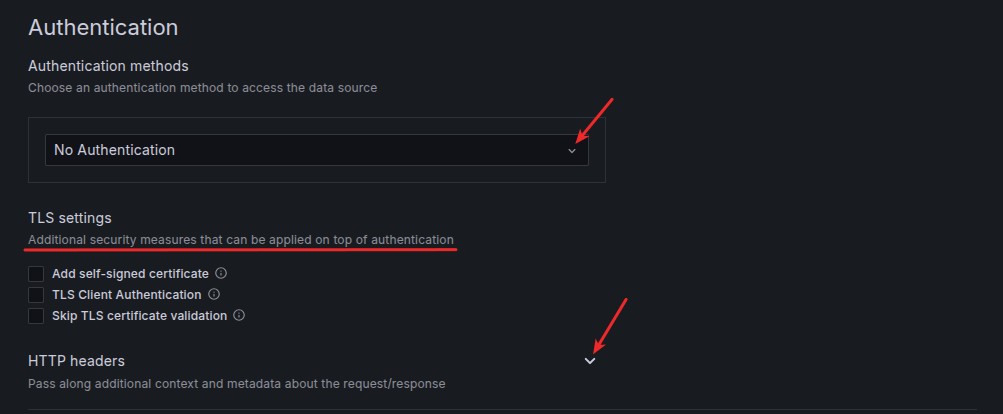Click the TLS Client Authentication label text
This screenshot has height=414, width=1003.
[126, 295]
